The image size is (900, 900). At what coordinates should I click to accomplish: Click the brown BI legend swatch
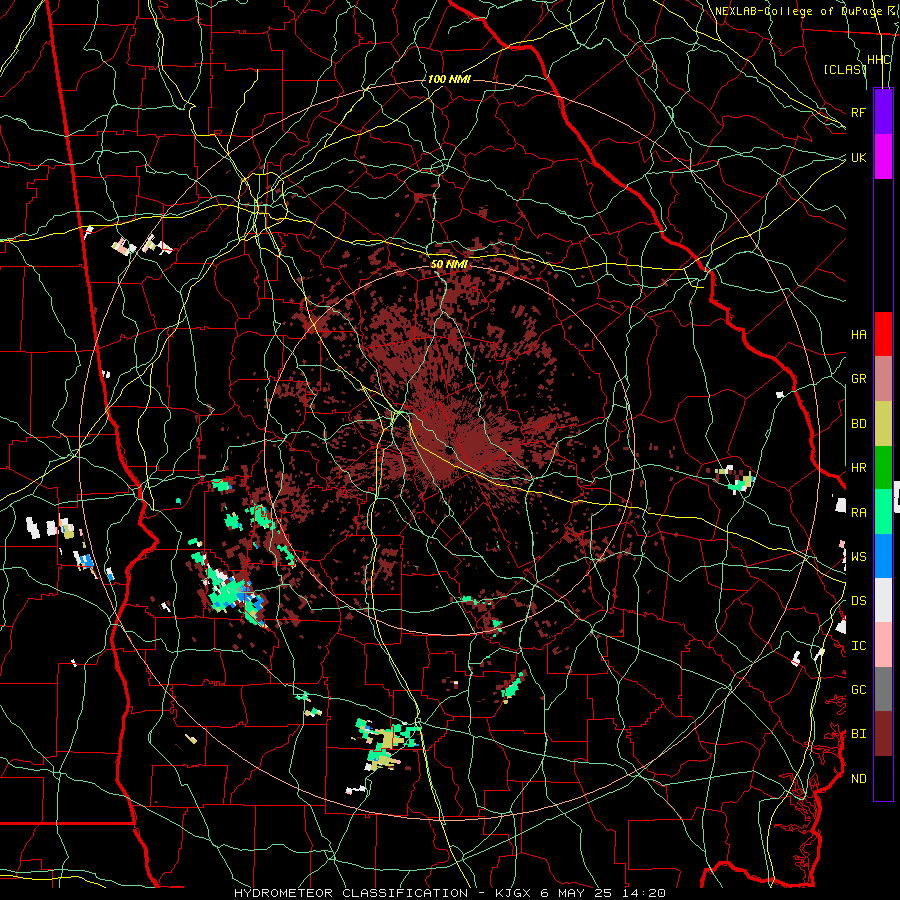pyautogui.click(x=883, y=734)
